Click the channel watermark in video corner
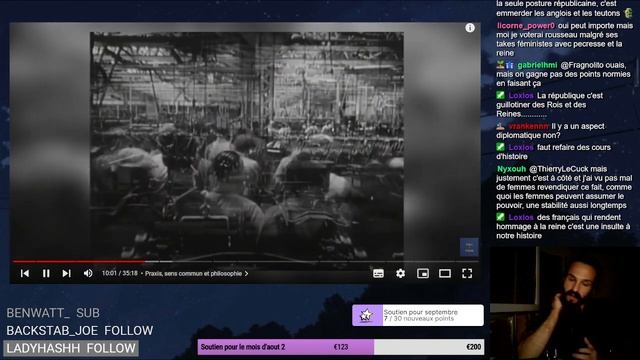Image resolution: width=640 pixels, height=360 pixels. click(469, 247)
